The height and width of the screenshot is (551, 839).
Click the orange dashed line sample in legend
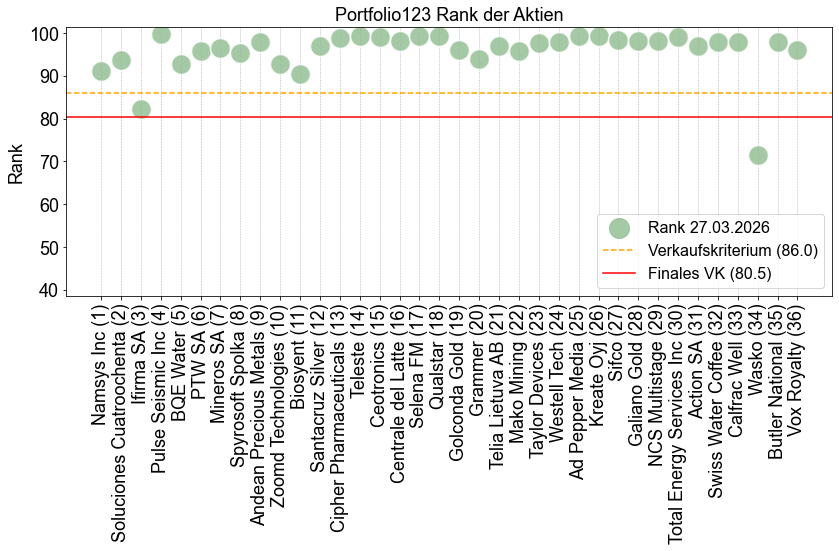click(619, 250)
